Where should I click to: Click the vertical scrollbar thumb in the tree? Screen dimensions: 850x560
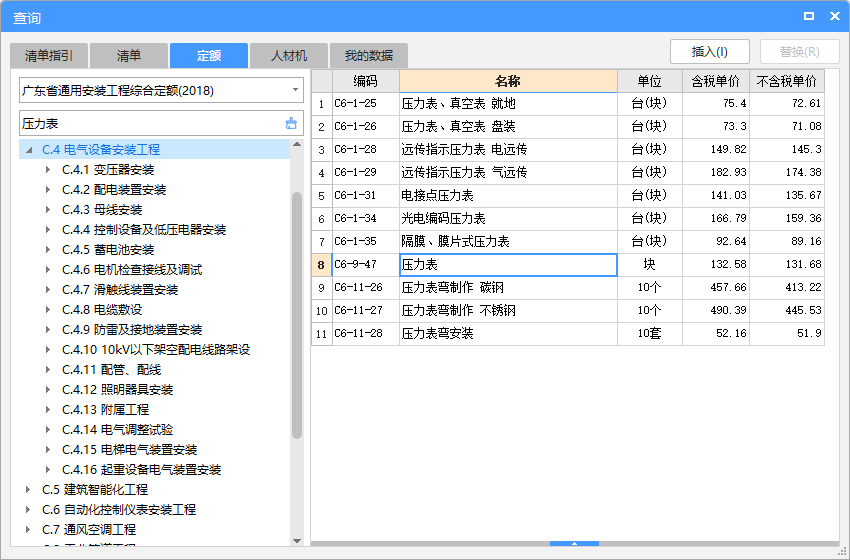tap(297, 315)
